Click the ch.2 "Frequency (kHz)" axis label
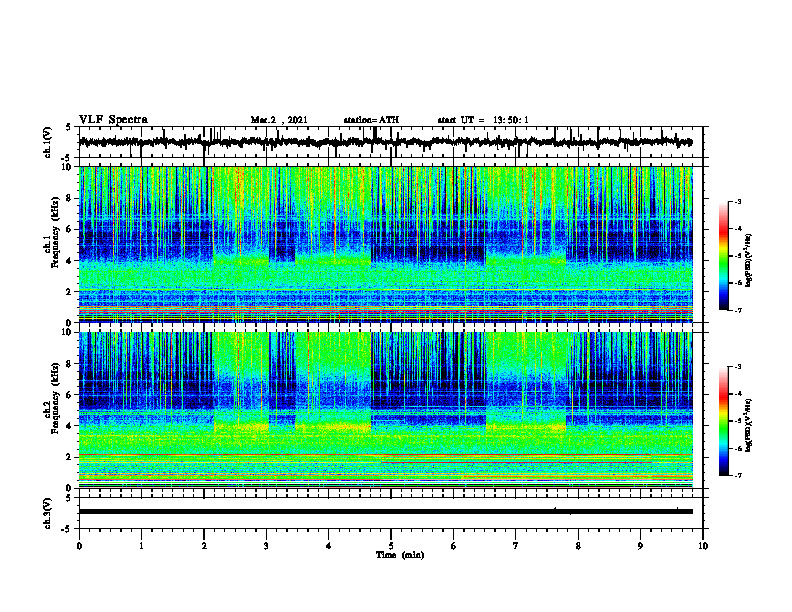 [x=55, y=398]
